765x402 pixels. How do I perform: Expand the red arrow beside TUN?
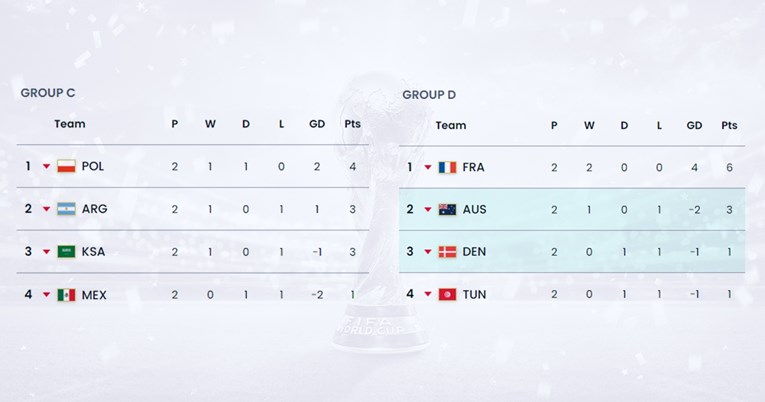pyautogui.click(x=428, y=294)
